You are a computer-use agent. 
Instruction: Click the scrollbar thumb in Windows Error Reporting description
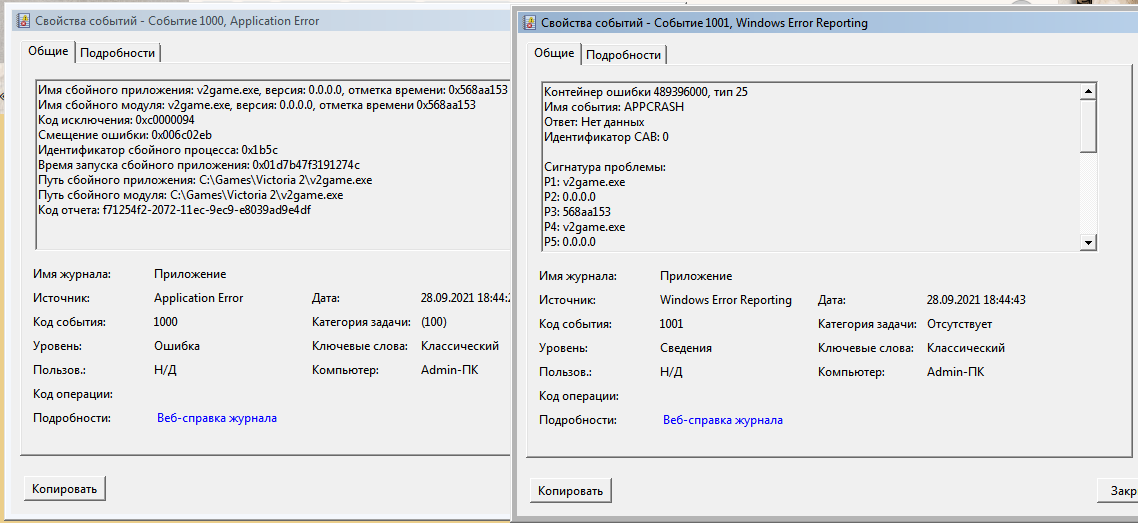point(1088,125)
